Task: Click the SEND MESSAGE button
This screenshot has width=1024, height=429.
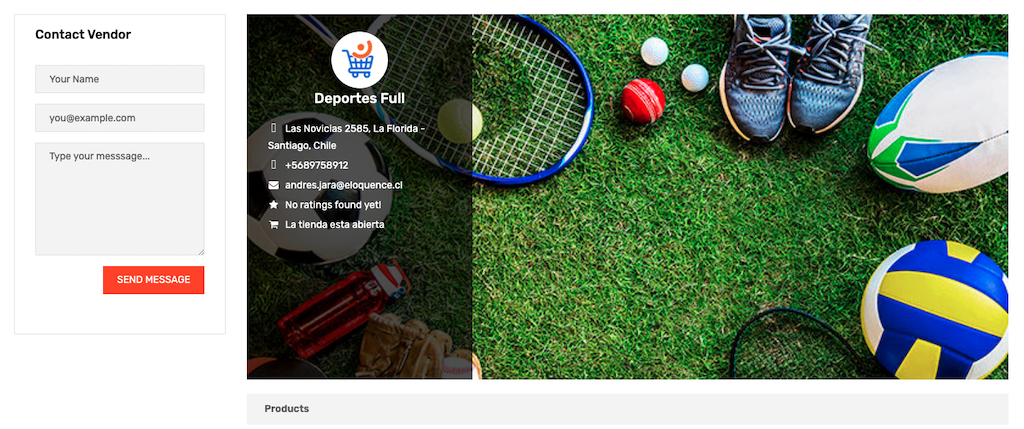Action: click(153, 279)
